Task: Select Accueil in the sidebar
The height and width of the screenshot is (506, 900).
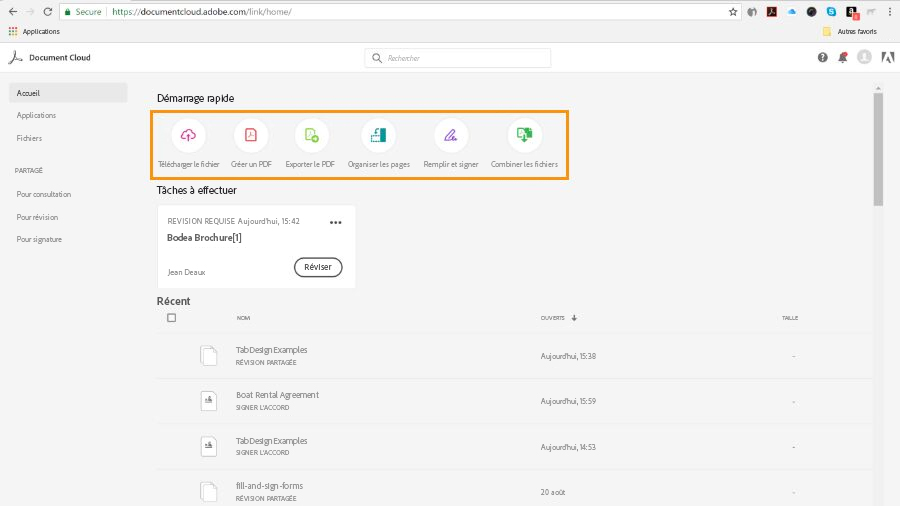Action: pyautogui.click(x=68, y=93)
